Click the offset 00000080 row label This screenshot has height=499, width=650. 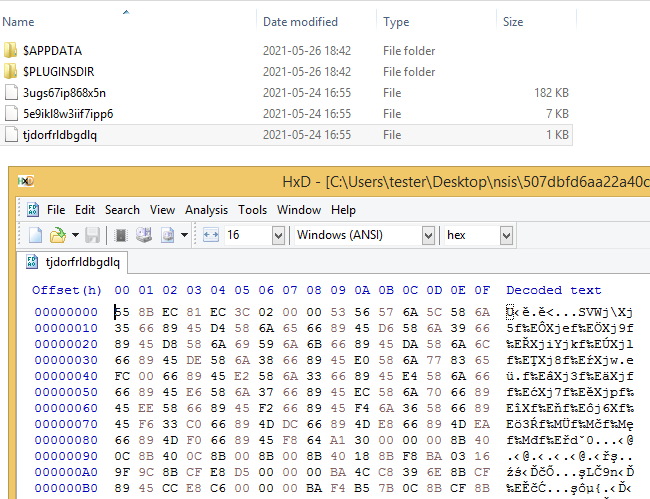[x=66, y=440]
